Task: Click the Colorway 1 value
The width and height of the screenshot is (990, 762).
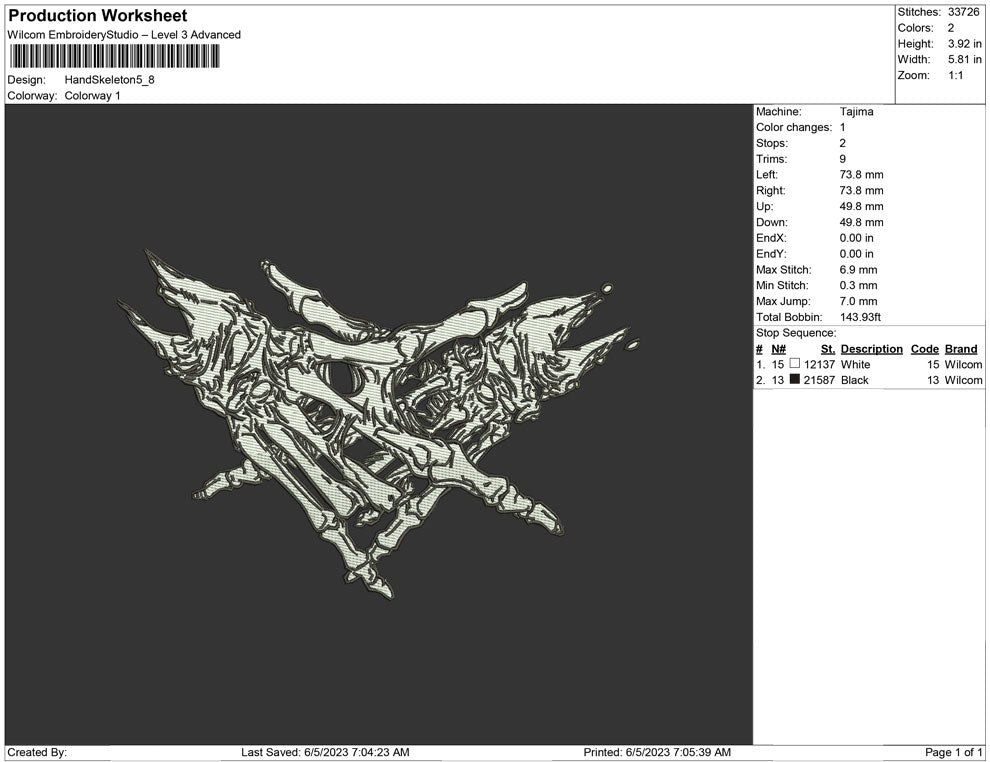Action: (x=93, y=96)
